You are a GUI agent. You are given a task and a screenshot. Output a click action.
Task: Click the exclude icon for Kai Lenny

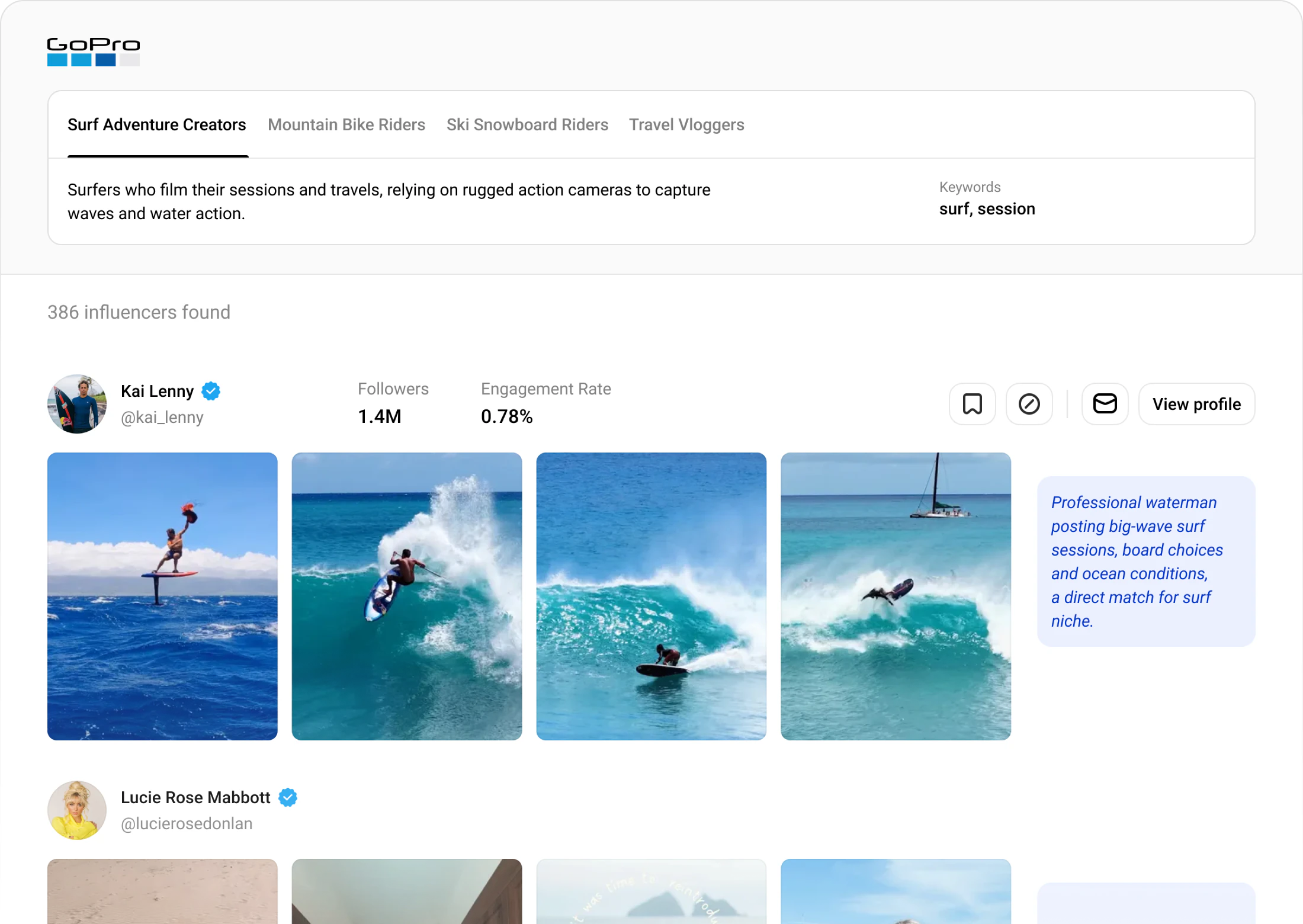pyautogui.click(x=1029, y=404)
